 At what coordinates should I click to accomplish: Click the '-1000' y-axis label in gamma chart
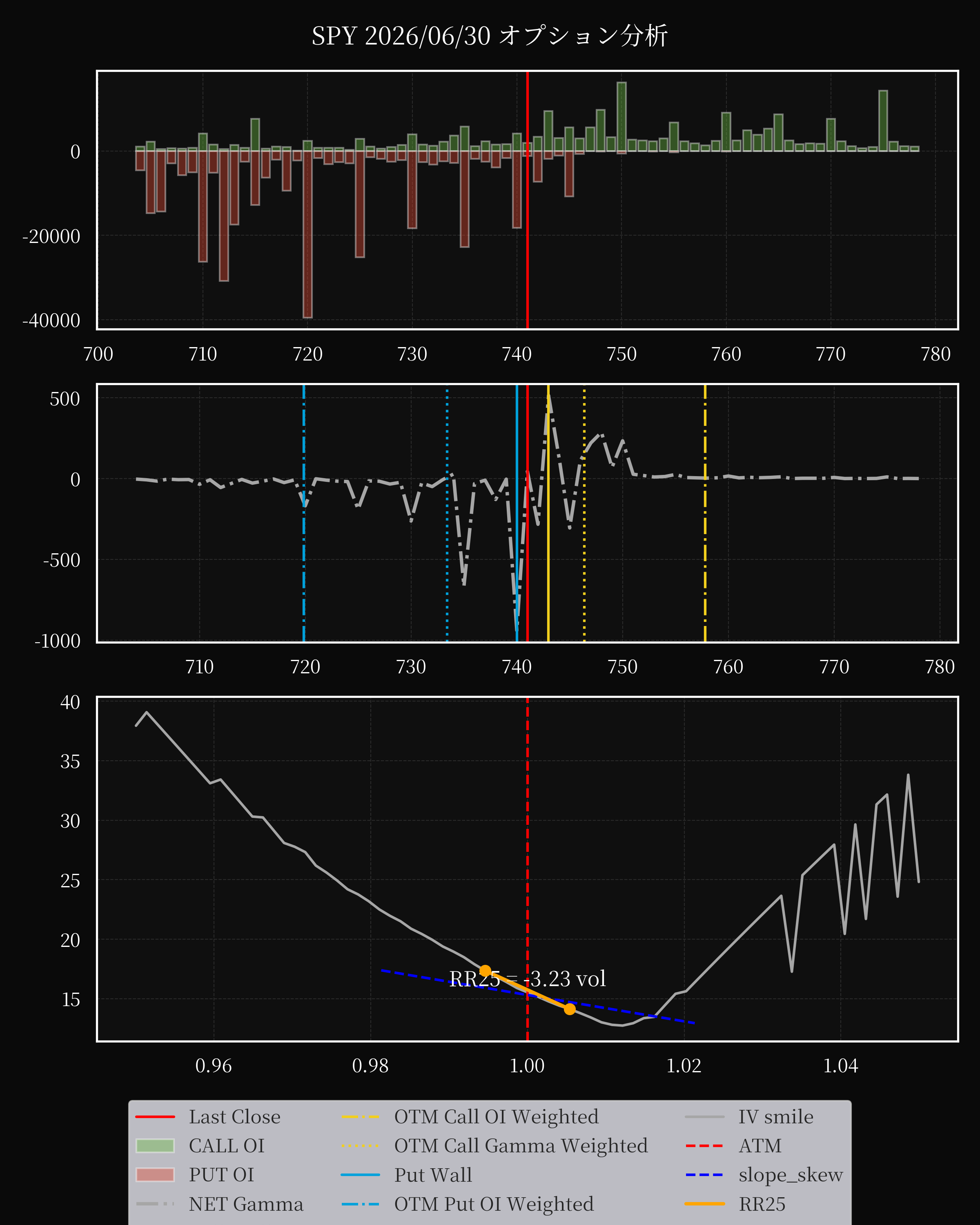(x=58, y=641)
